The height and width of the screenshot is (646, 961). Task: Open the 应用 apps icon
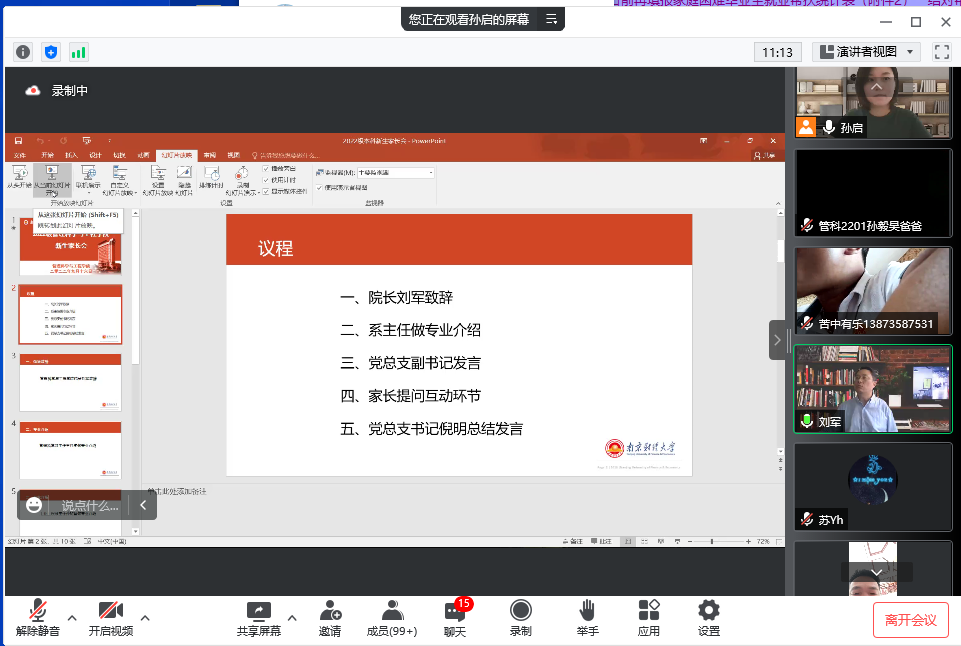(649, 617)
